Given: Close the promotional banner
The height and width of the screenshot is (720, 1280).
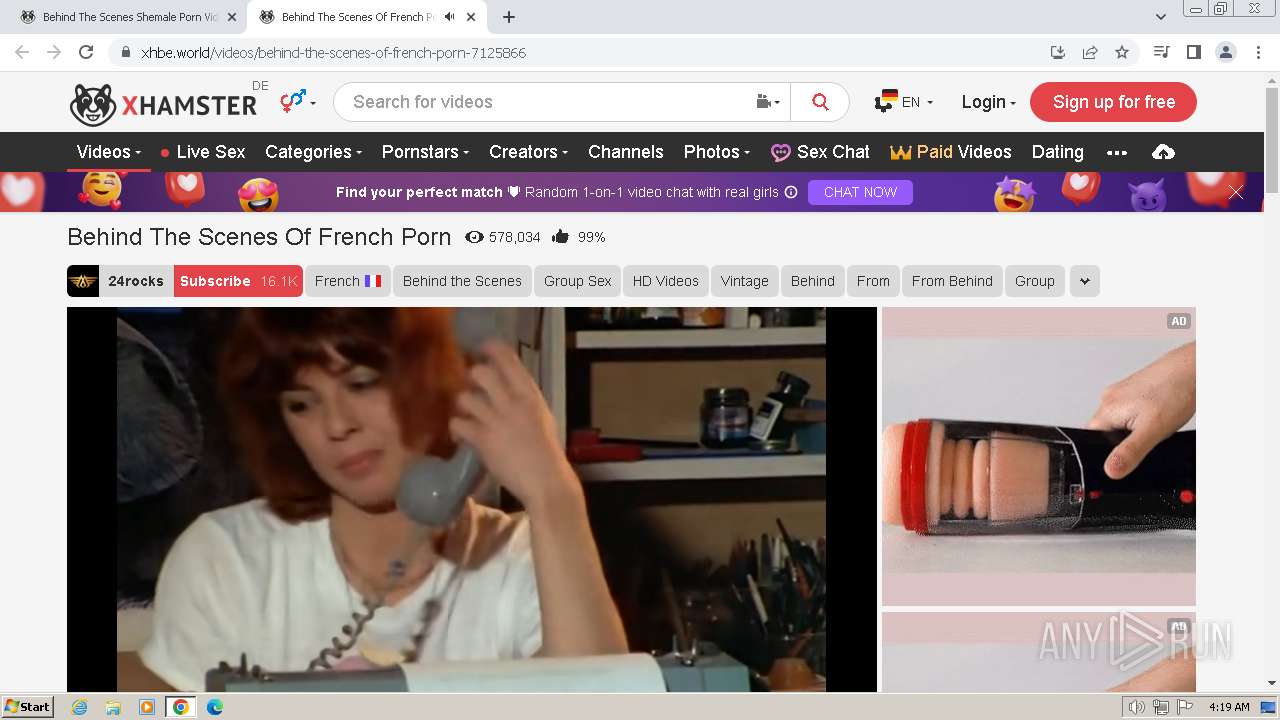Looking at the screenshot, I should [x=1236, y=193].
